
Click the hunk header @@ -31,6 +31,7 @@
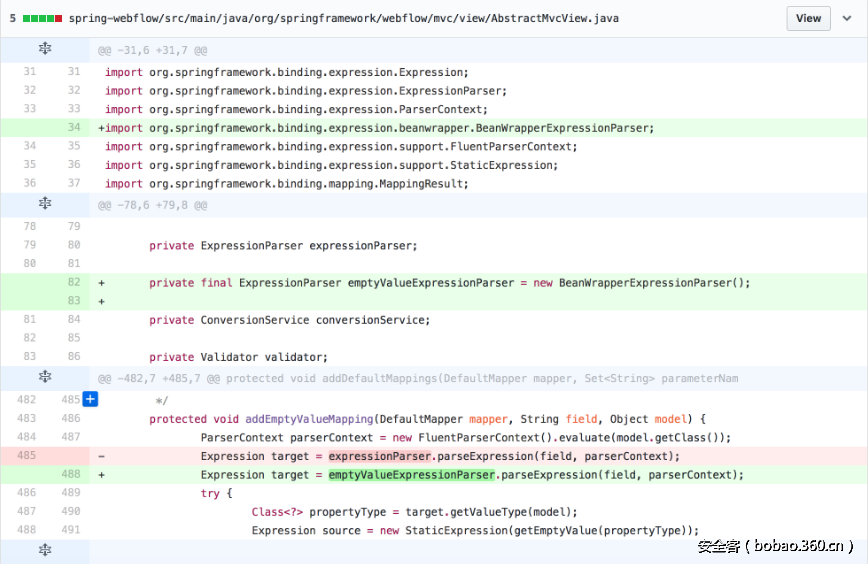tap(152, 50)
